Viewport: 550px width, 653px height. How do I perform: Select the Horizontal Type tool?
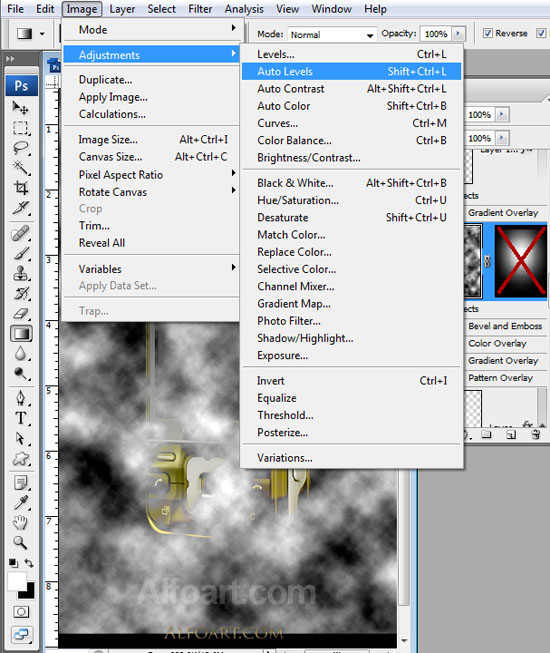[20, 418]
